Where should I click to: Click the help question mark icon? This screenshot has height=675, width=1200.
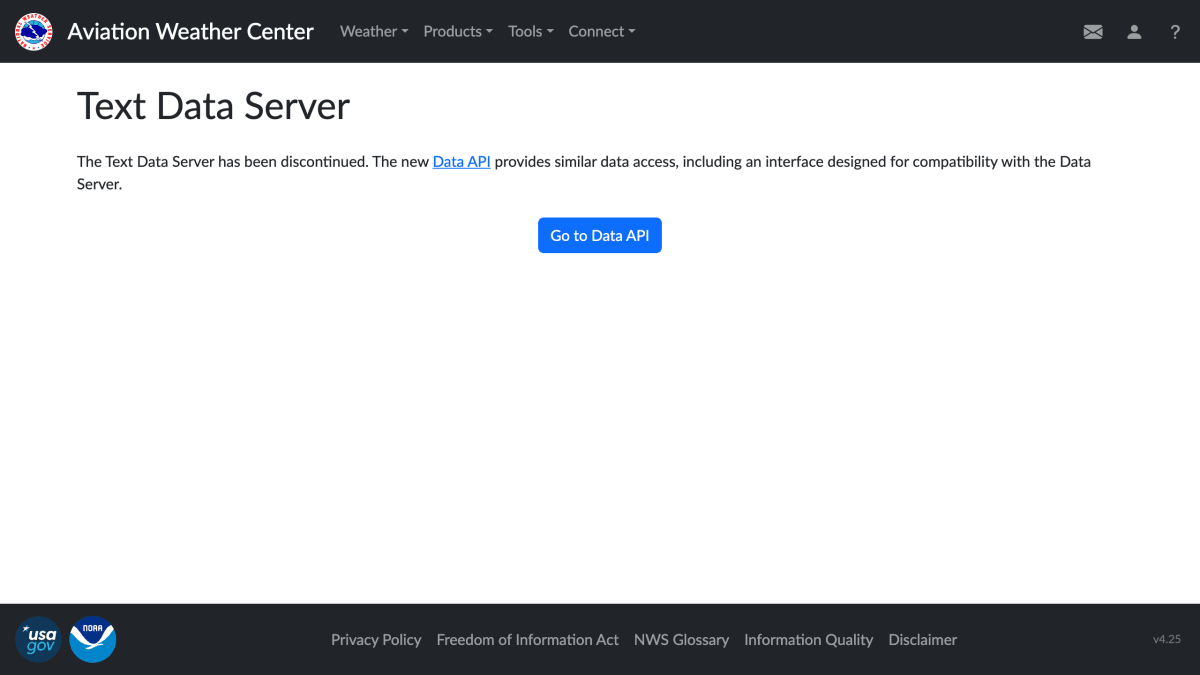pos(1175,32)
